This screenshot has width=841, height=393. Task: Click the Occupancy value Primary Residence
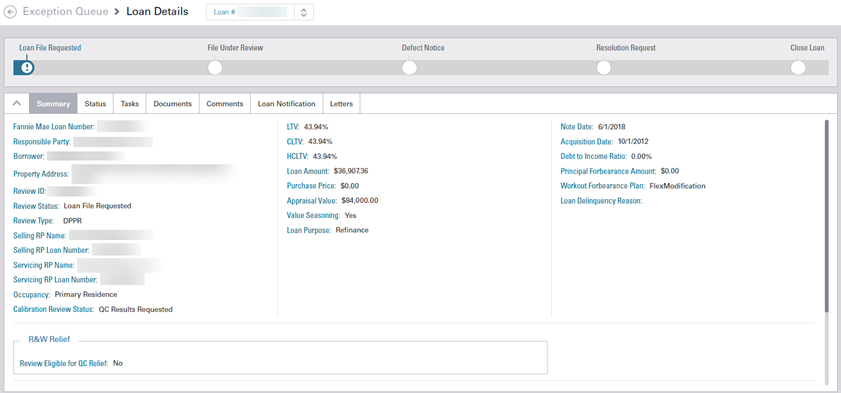click(86, 294)
